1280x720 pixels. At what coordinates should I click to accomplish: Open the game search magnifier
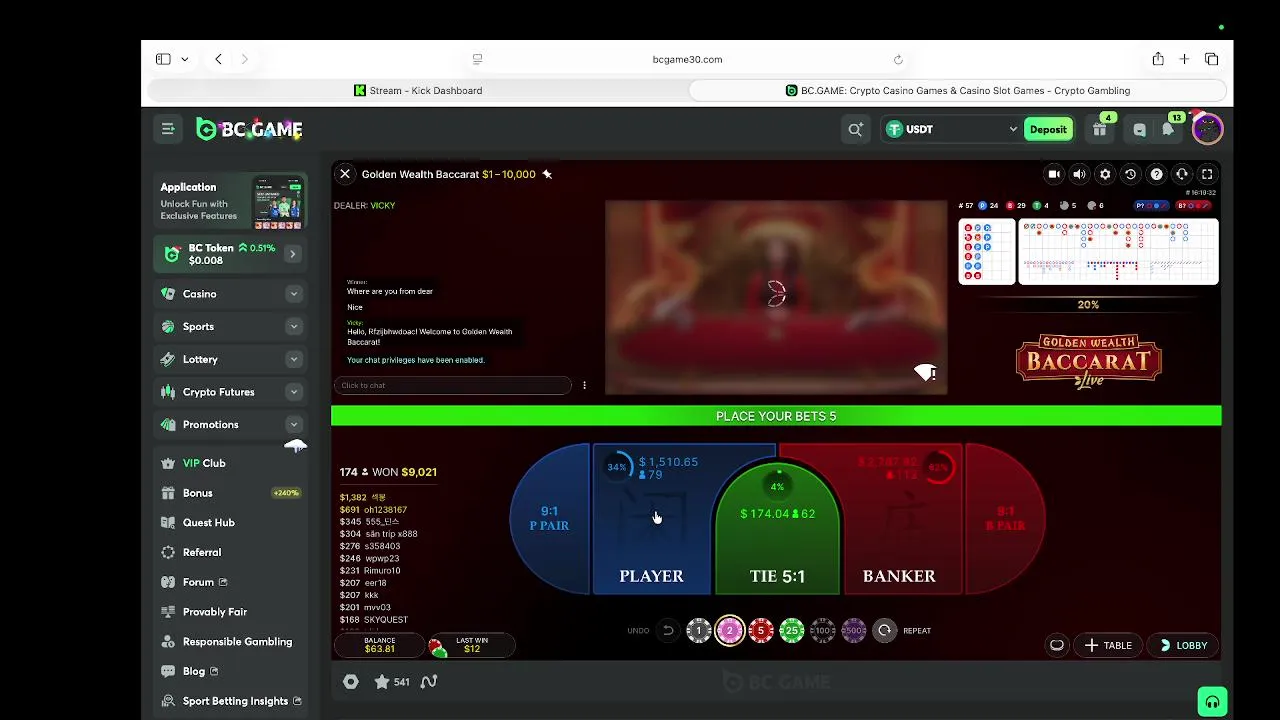pyautogui.click(x=855, y=129)
